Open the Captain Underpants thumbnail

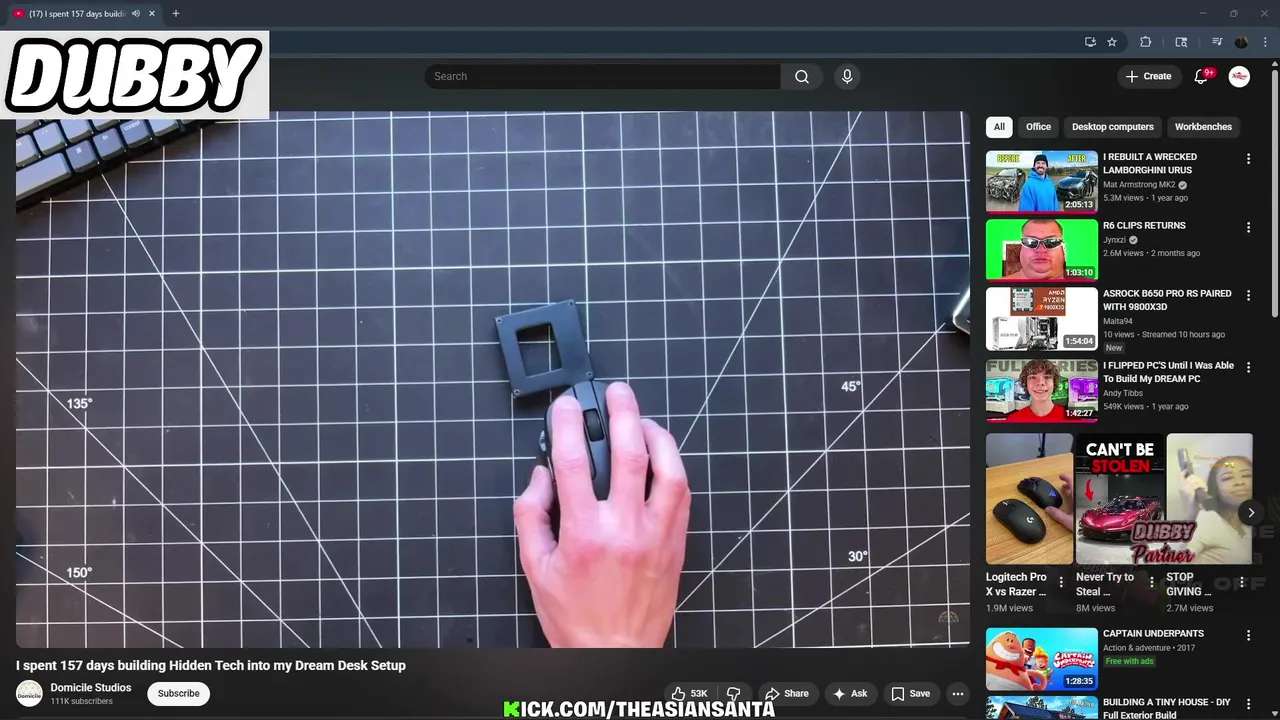point(1041,659)
